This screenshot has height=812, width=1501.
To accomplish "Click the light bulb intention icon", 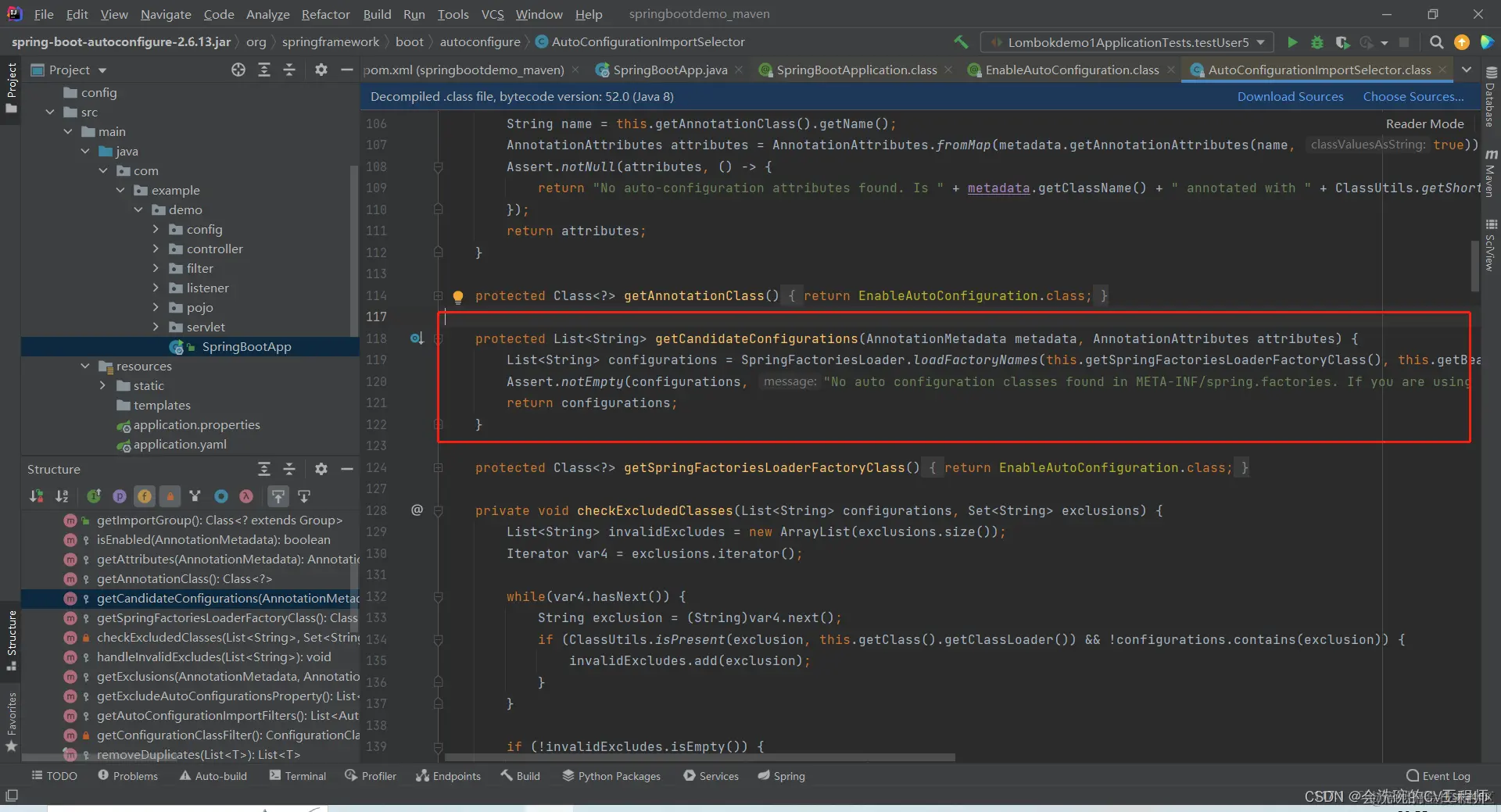I will click(x=458, y=296).
